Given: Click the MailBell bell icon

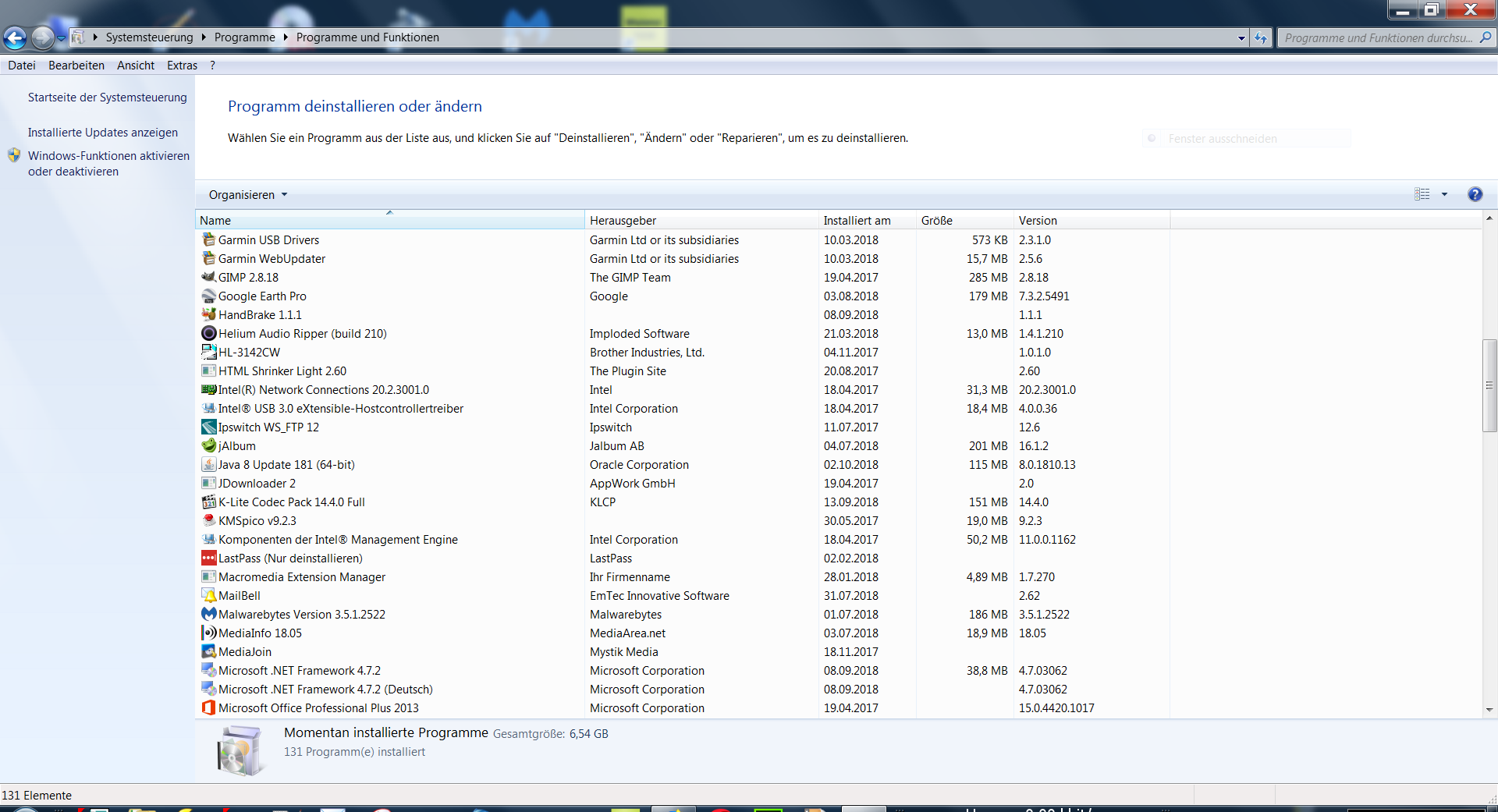Looking at the screenshot, I should tap(208, 595).
